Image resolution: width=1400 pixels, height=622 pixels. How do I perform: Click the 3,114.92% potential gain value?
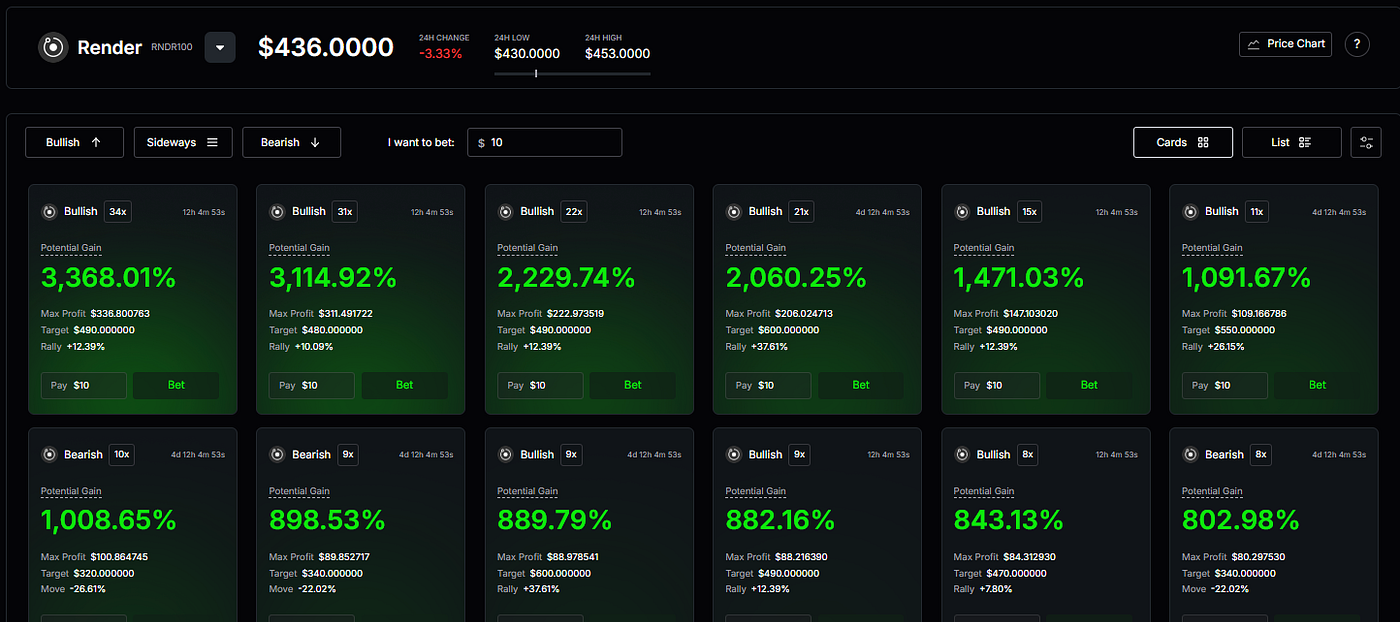(333, 277)
